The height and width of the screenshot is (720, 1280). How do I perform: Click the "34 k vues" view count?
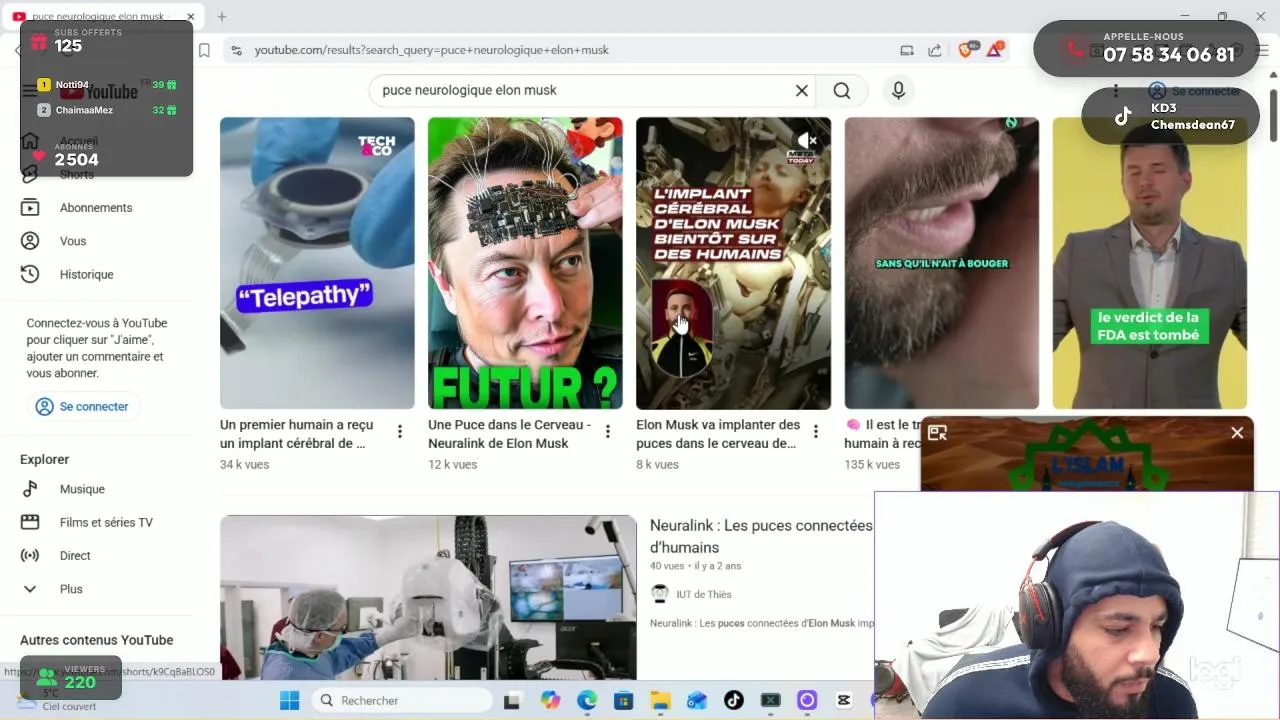(244, 464)
